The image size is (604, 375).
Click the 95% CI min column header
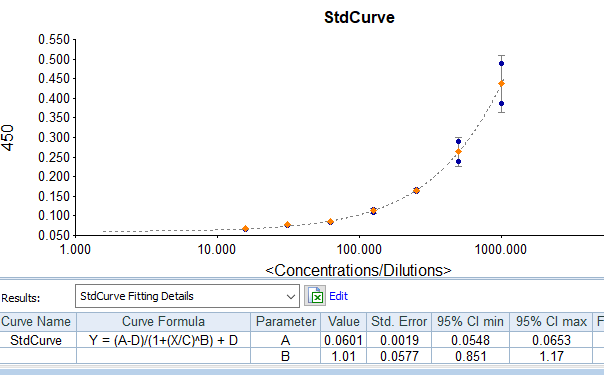coord(470,321)
